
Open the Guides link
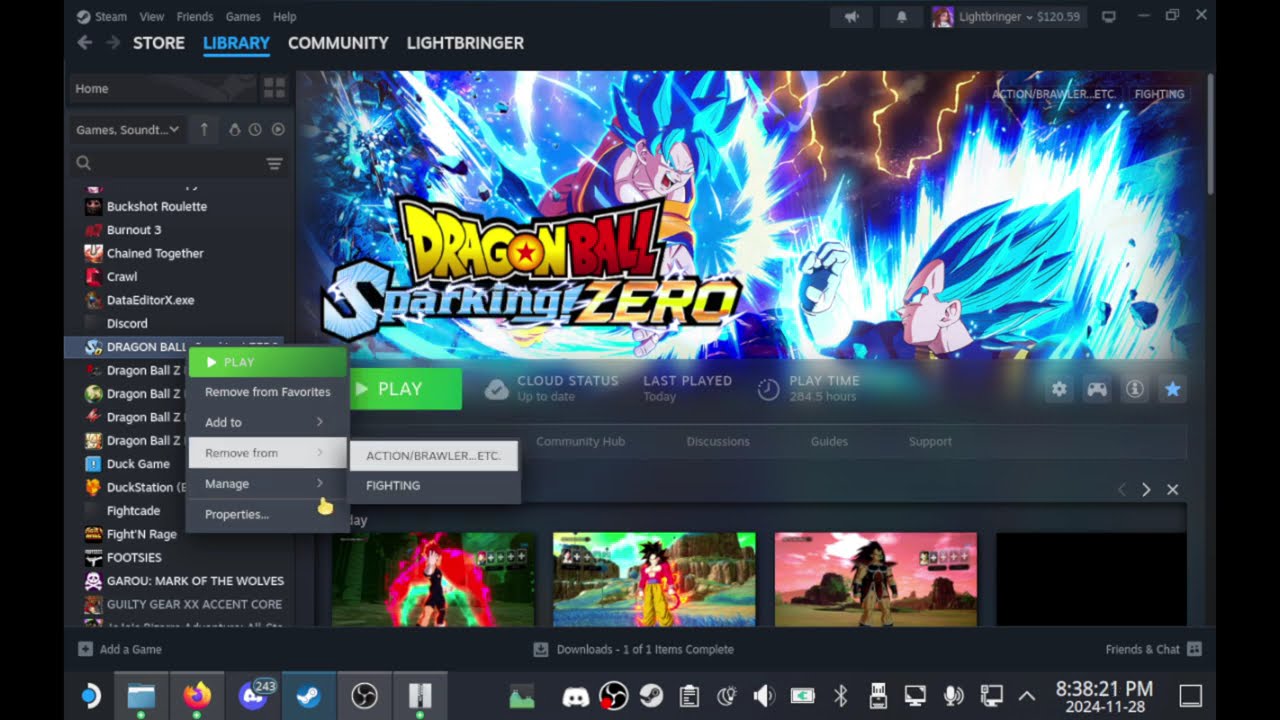(x=829, y=441)
